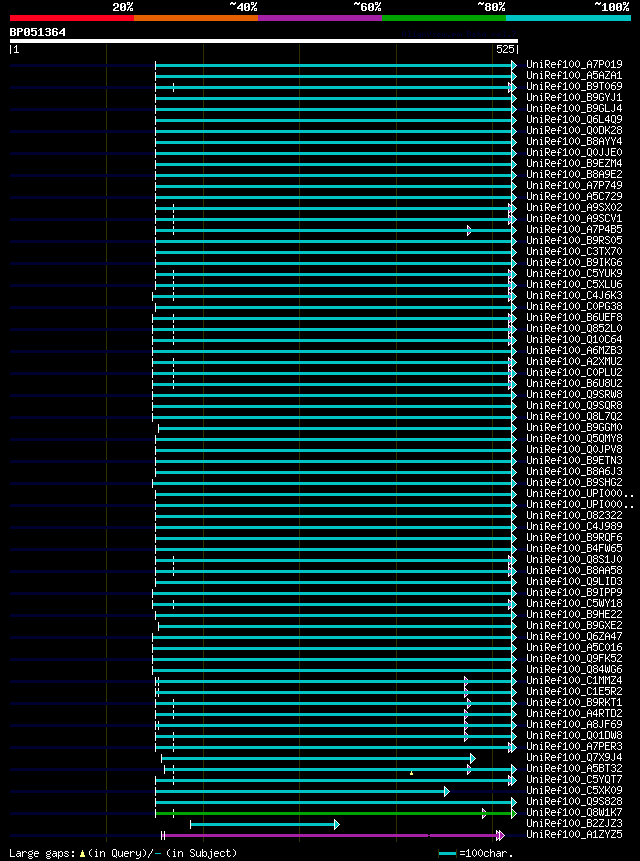
Task: Open hit UniRef100_A4RTD2
Action: point(574,713)
